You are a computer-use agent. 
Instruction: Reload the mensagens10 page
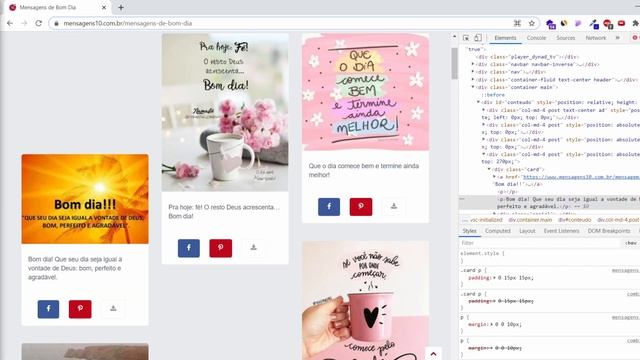pyautogui.click(x=38, y=23)
